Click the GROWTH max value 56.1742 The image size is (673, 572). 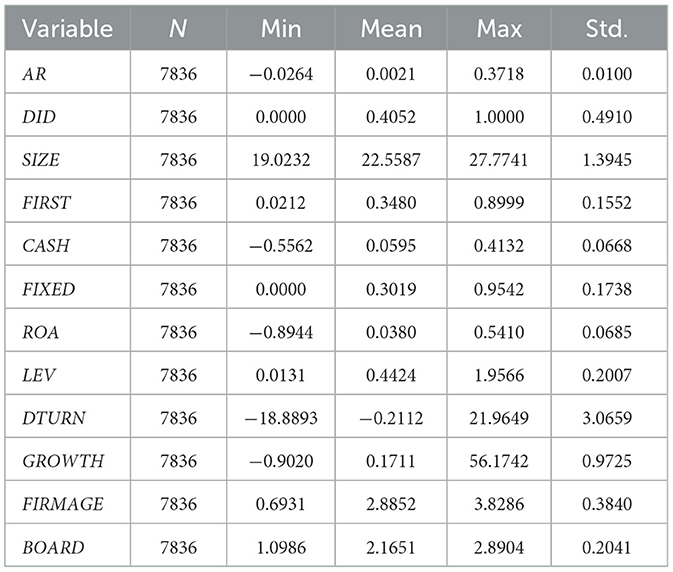click(x=499, y=461)
